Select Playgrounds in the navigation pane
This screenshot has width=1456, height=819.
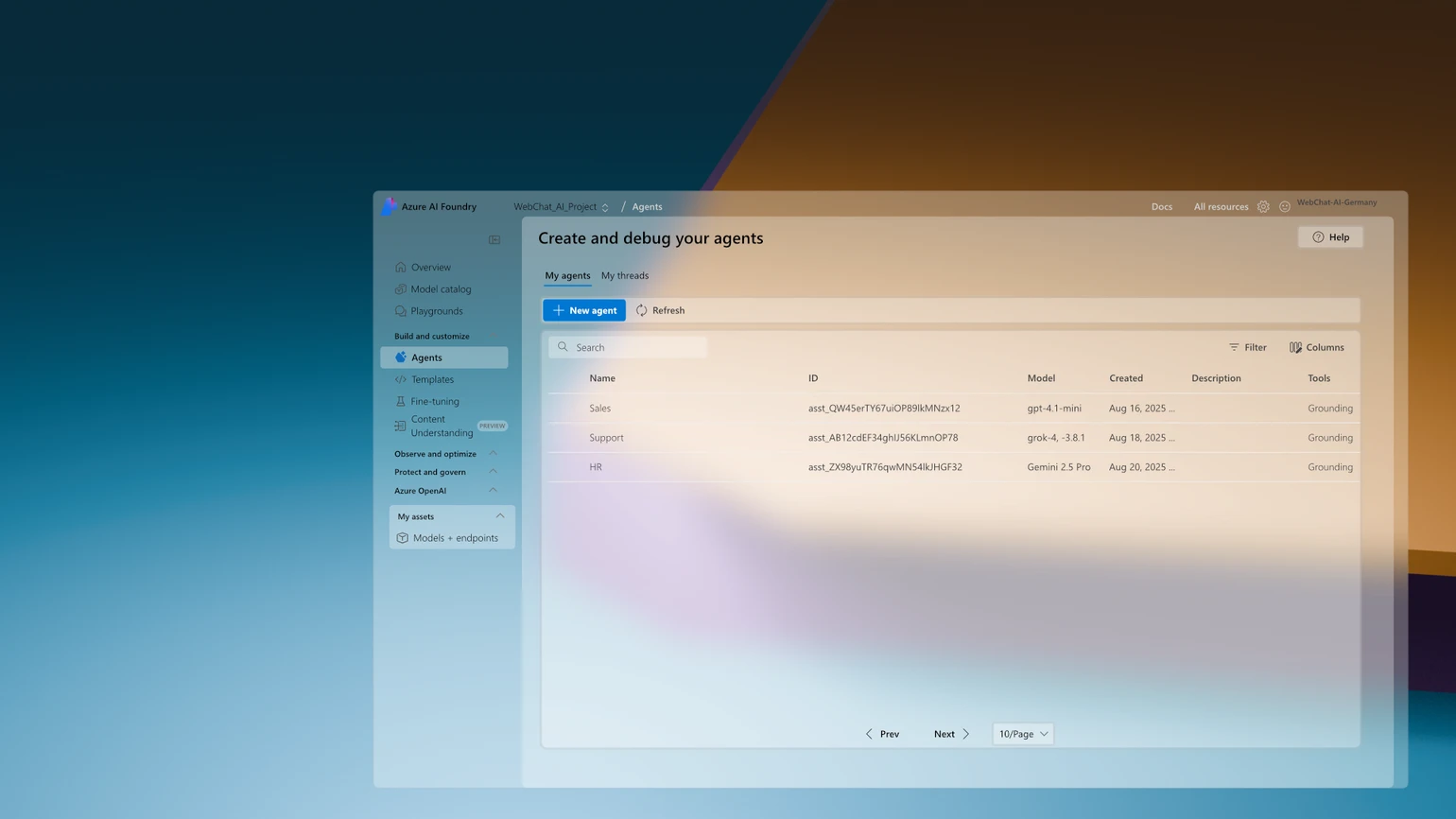[438, 310]
